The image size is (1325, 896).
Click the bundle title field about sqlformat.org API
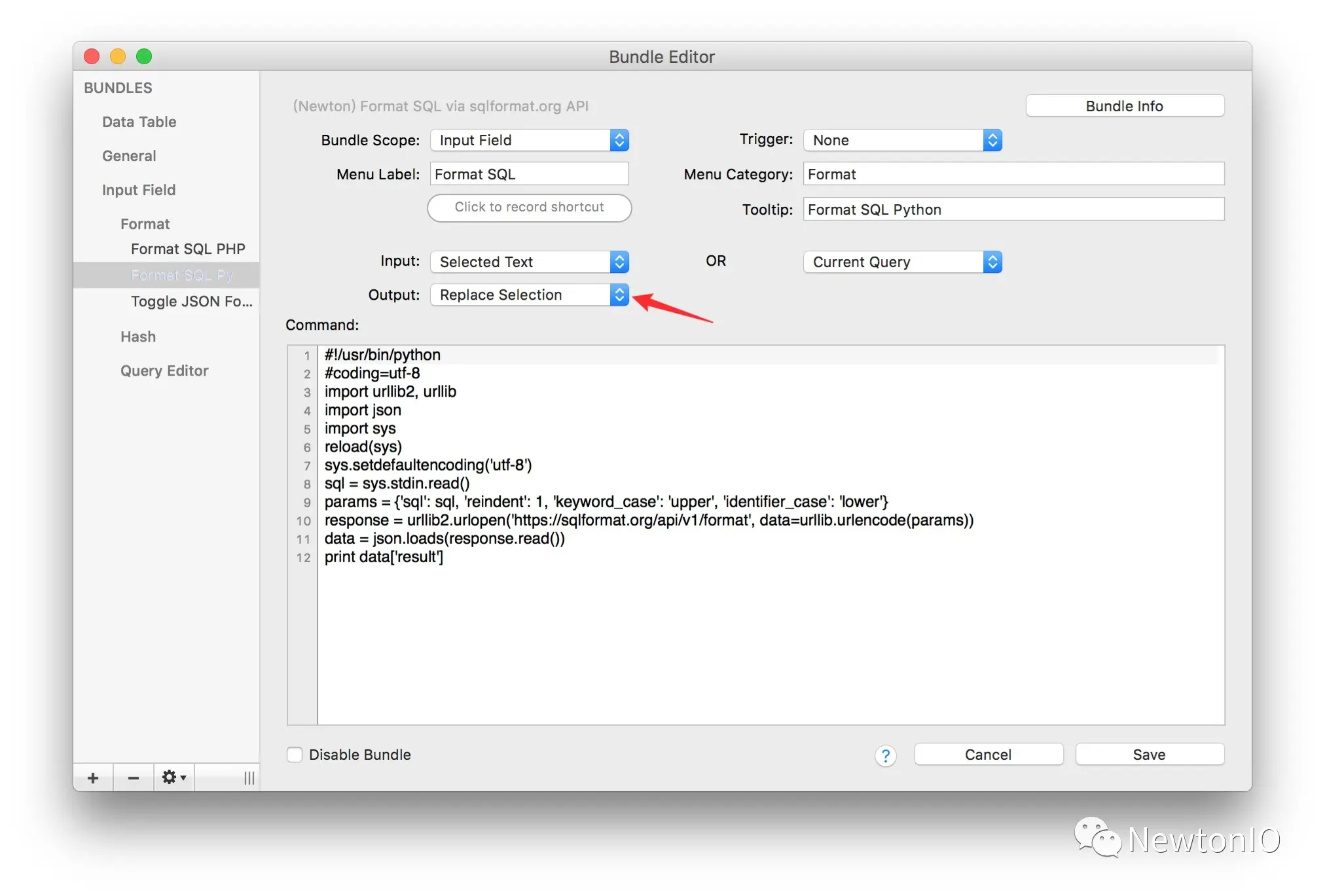tap(441, 106)
